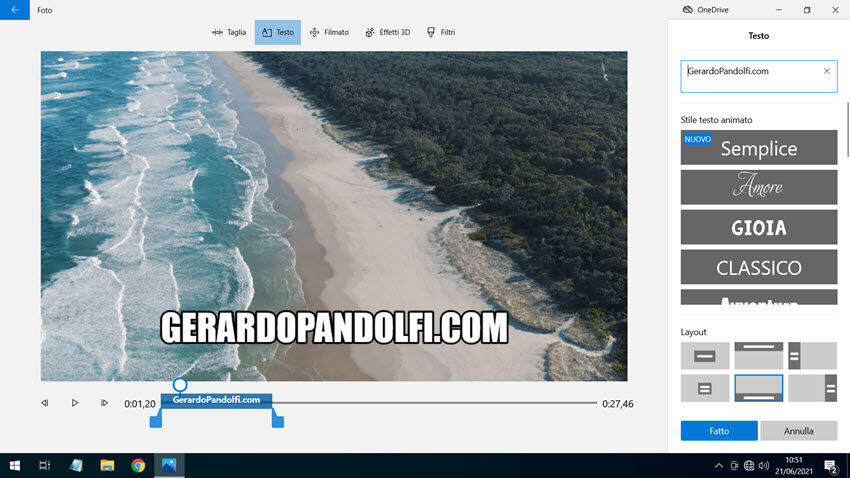Image resolution: width=850 pixels, height=478 pixels.
Task: Choose the GIOIA animated text style
Action: coord(759,227)
